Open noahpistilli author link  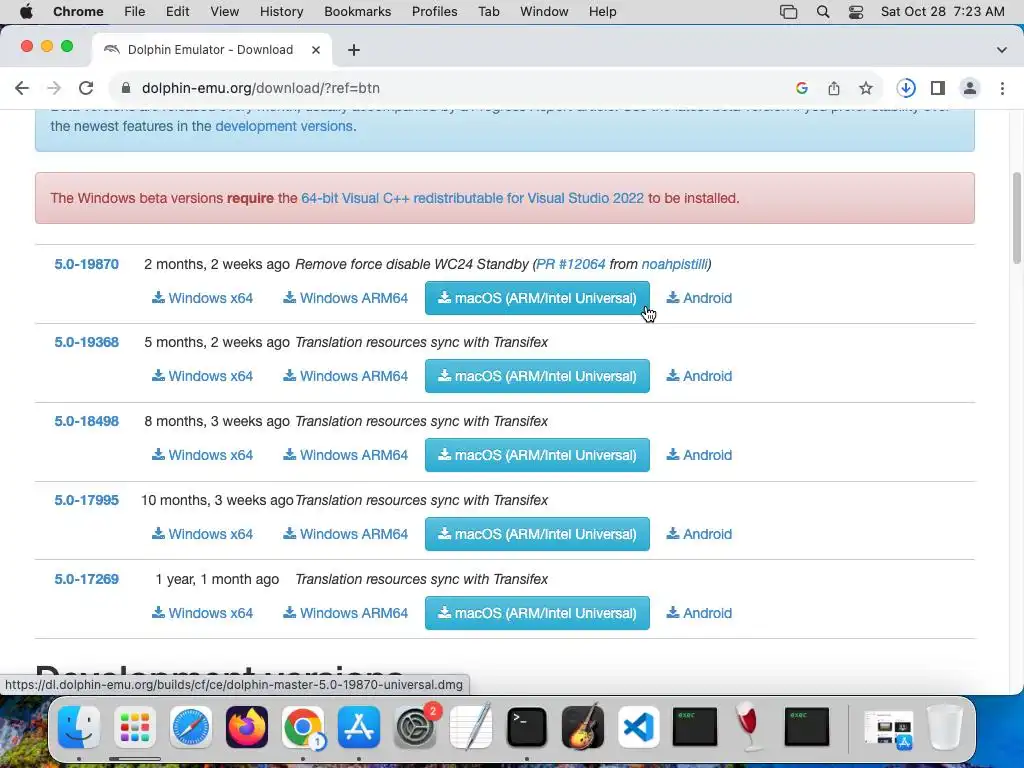pyautogui.click(x=674, y=264)
